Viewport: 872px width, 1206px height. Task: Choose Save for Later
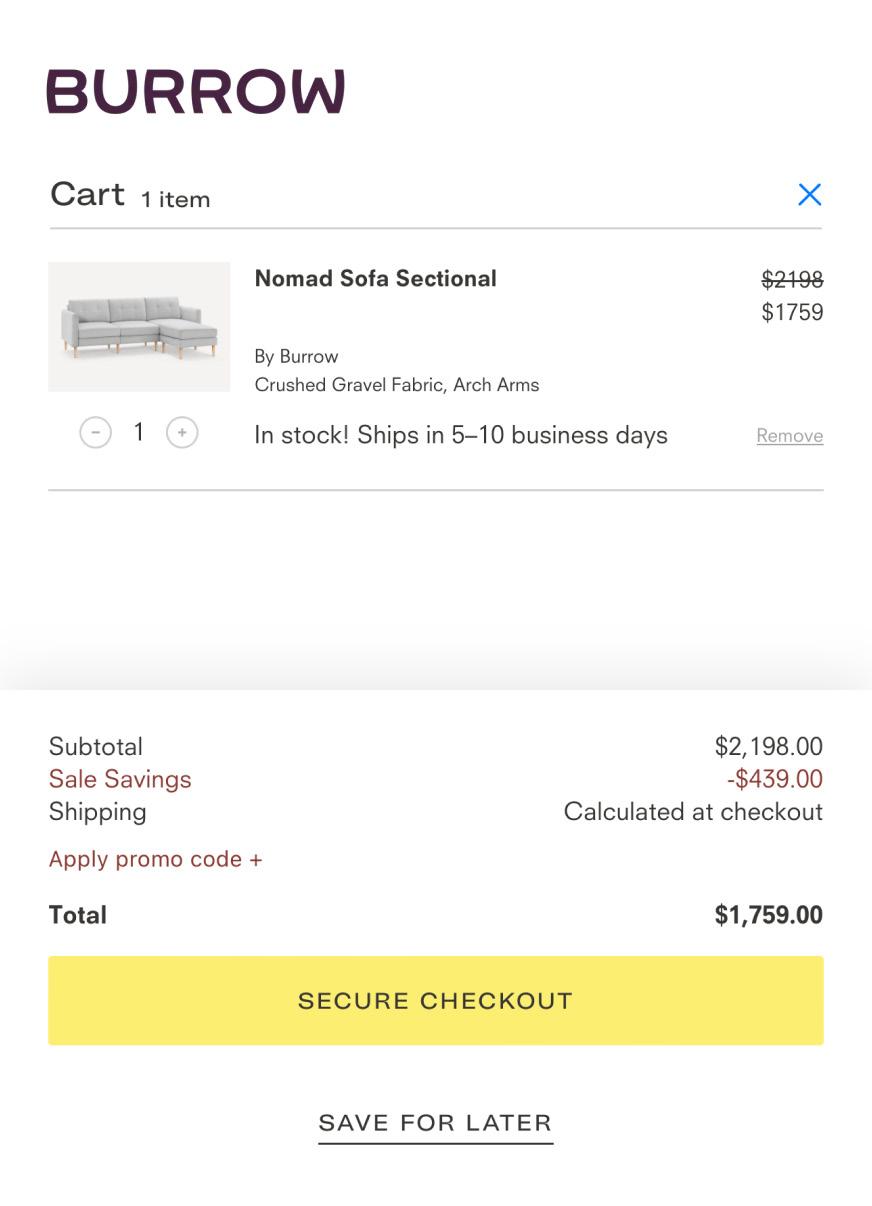tap(435, 1123)
